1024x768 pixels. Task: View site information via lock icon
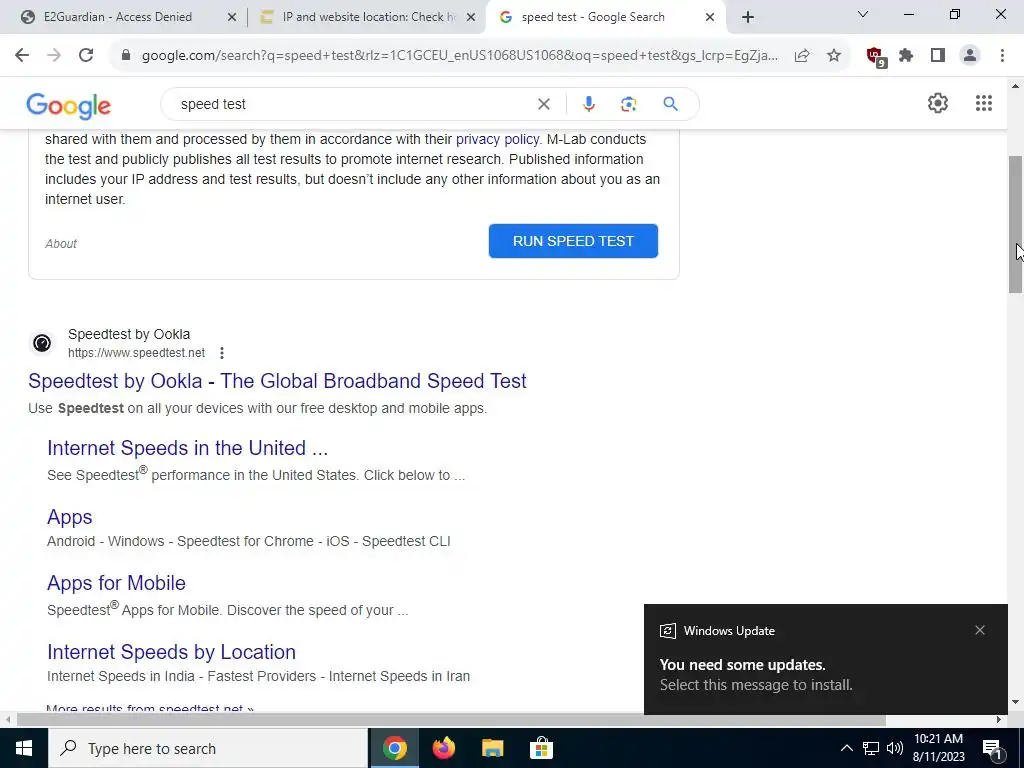[126, 56]
